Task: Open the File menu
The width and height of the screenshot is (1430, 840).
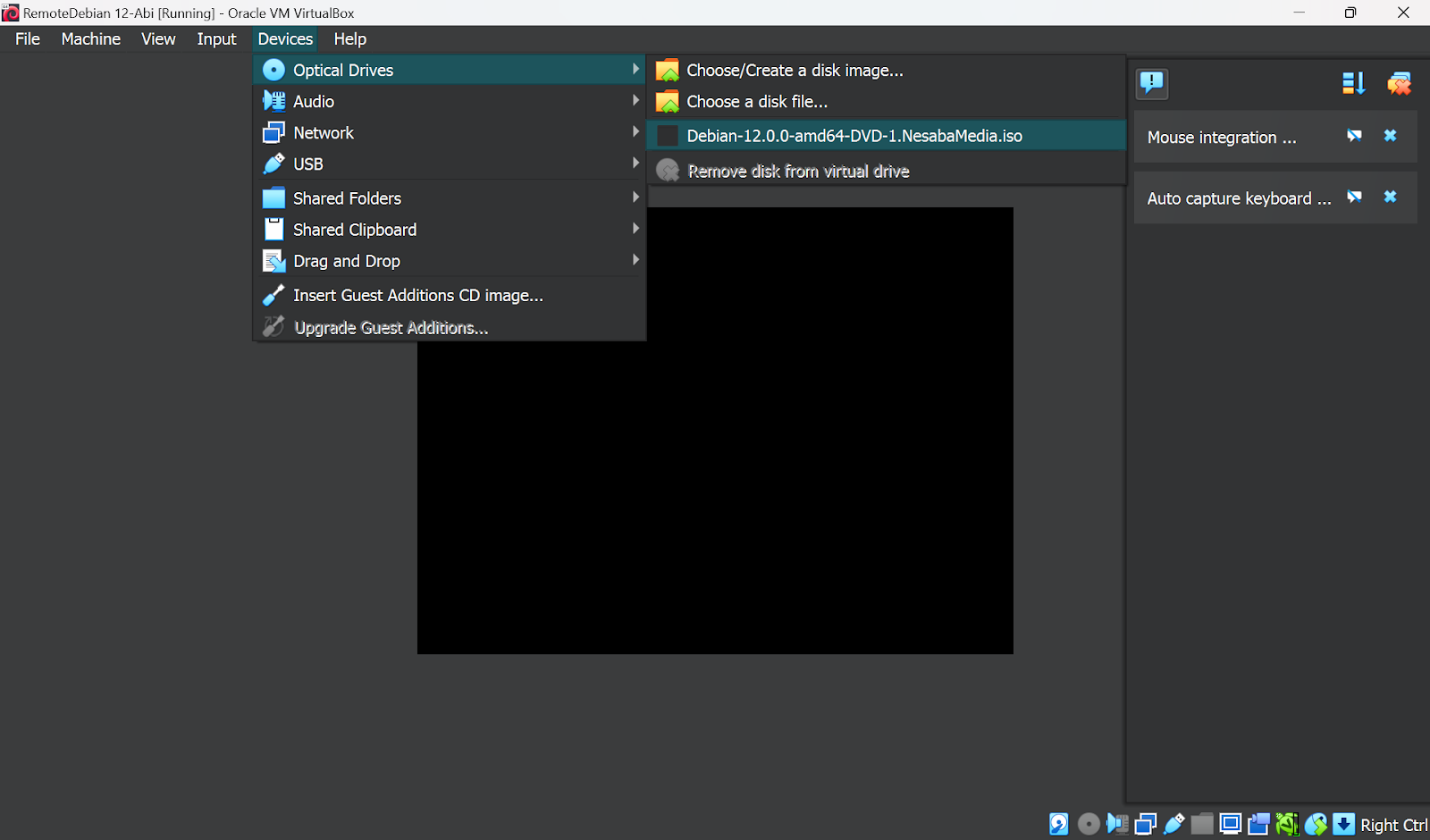Action: pyautogui.click(x=28, y=38)
